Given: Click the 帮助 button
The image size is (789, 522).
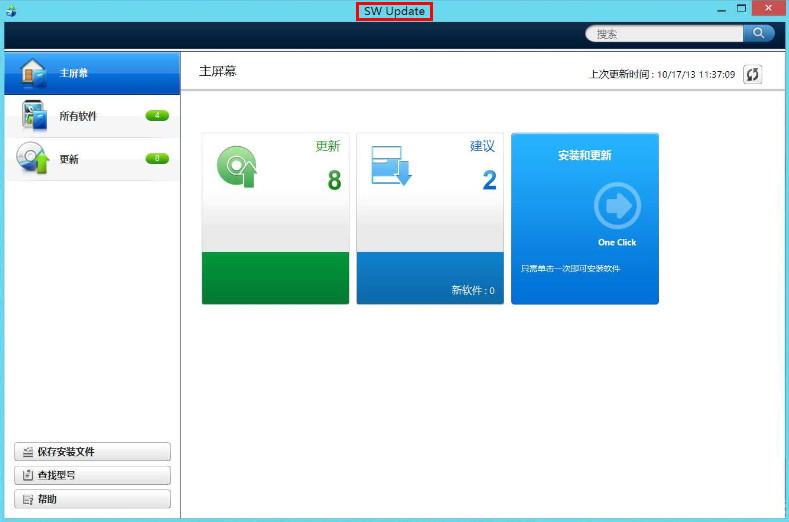Looking at the screenshot, I should pos(93,499).
